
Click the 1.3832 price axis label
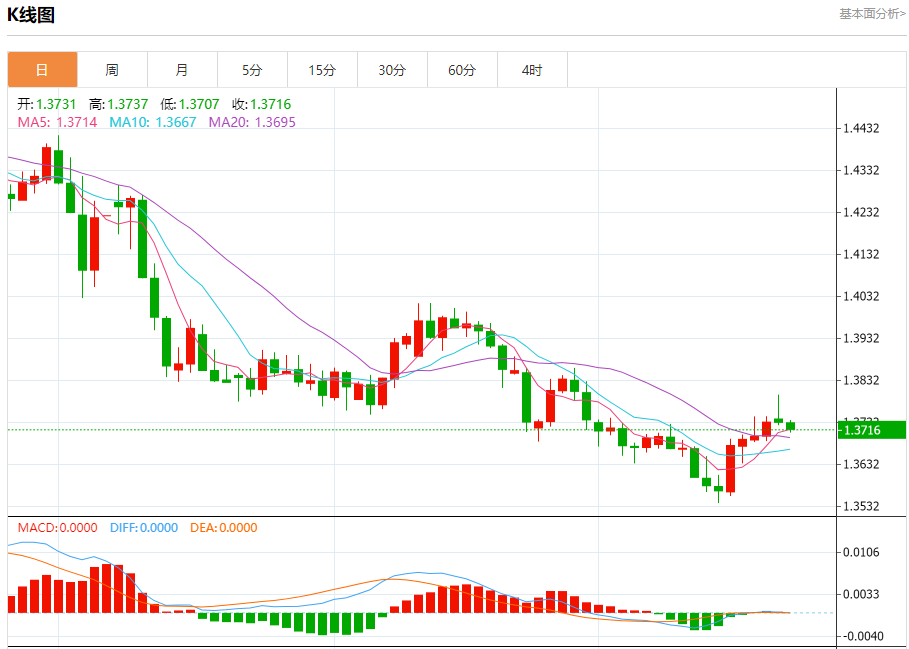pos(862,380)
